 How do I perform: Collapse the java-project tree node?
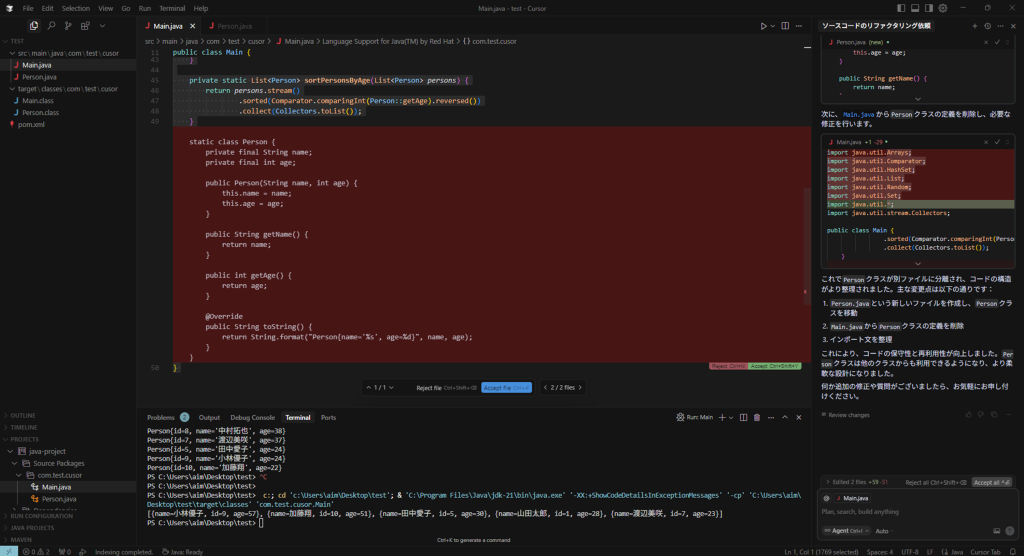tap(10, 451)
